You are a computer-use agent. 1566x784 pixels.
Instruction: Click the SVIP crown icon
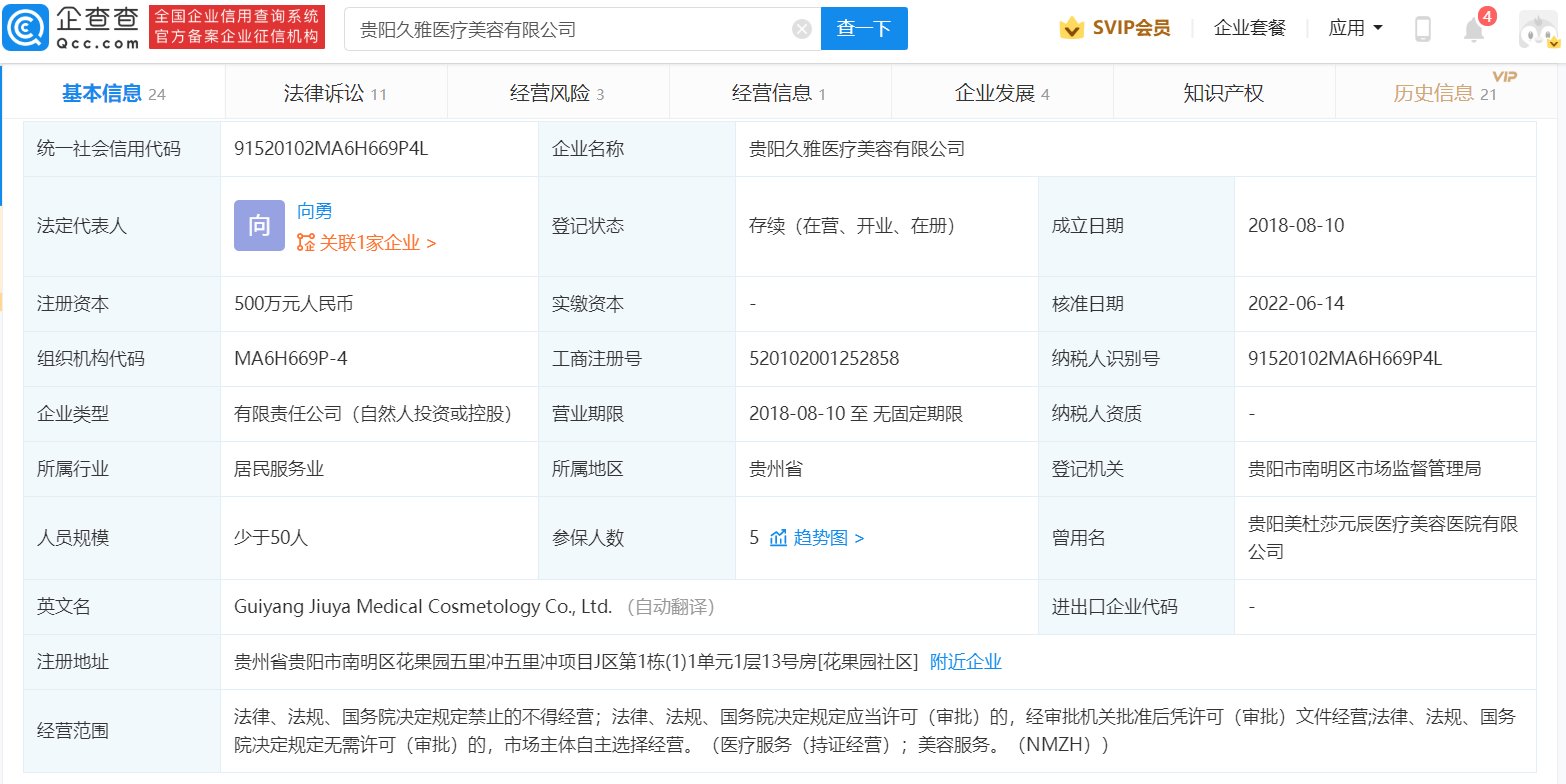[1073, 28]
